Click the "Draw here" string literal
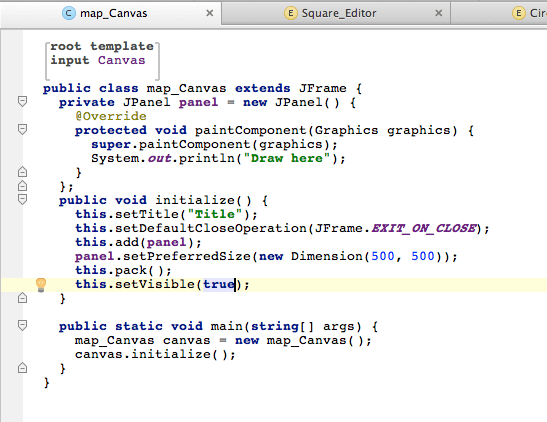Viewport: 547px width, 422px height. 287,158
